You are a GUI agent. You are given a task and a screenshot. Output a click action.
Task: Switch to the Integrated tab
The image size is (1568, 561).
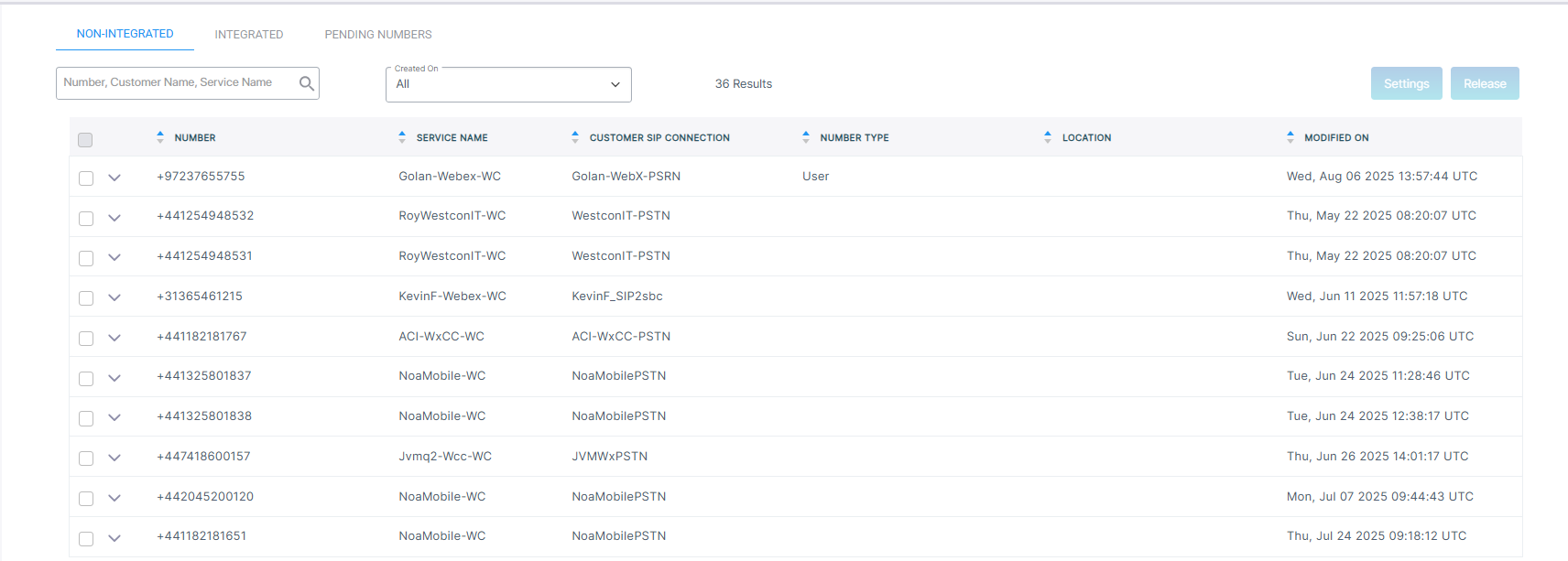[249, 35]
